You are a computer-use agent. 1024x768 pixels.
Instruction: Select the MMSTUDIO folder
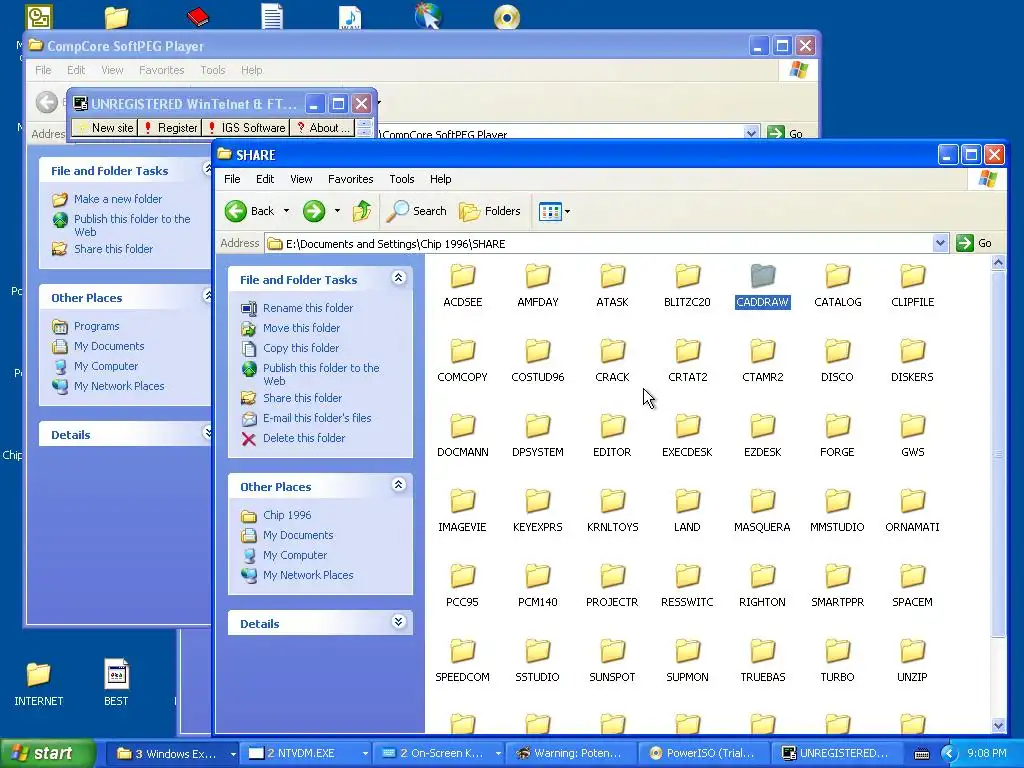tap(837, 511)
